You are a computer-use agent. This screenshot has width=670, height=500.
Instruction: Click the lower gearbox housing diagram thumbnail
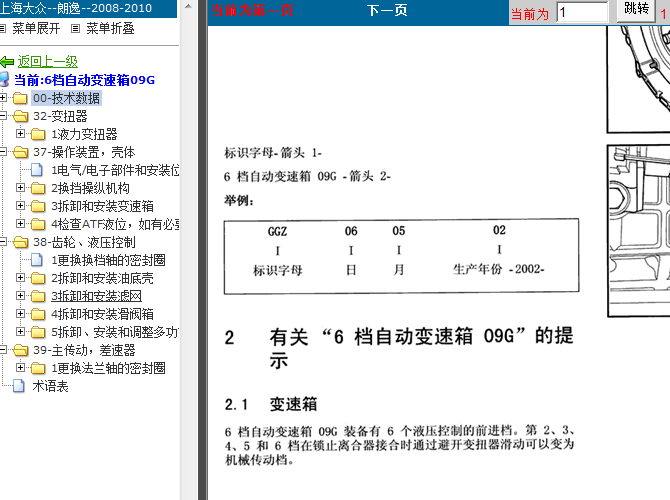[638, 231]
